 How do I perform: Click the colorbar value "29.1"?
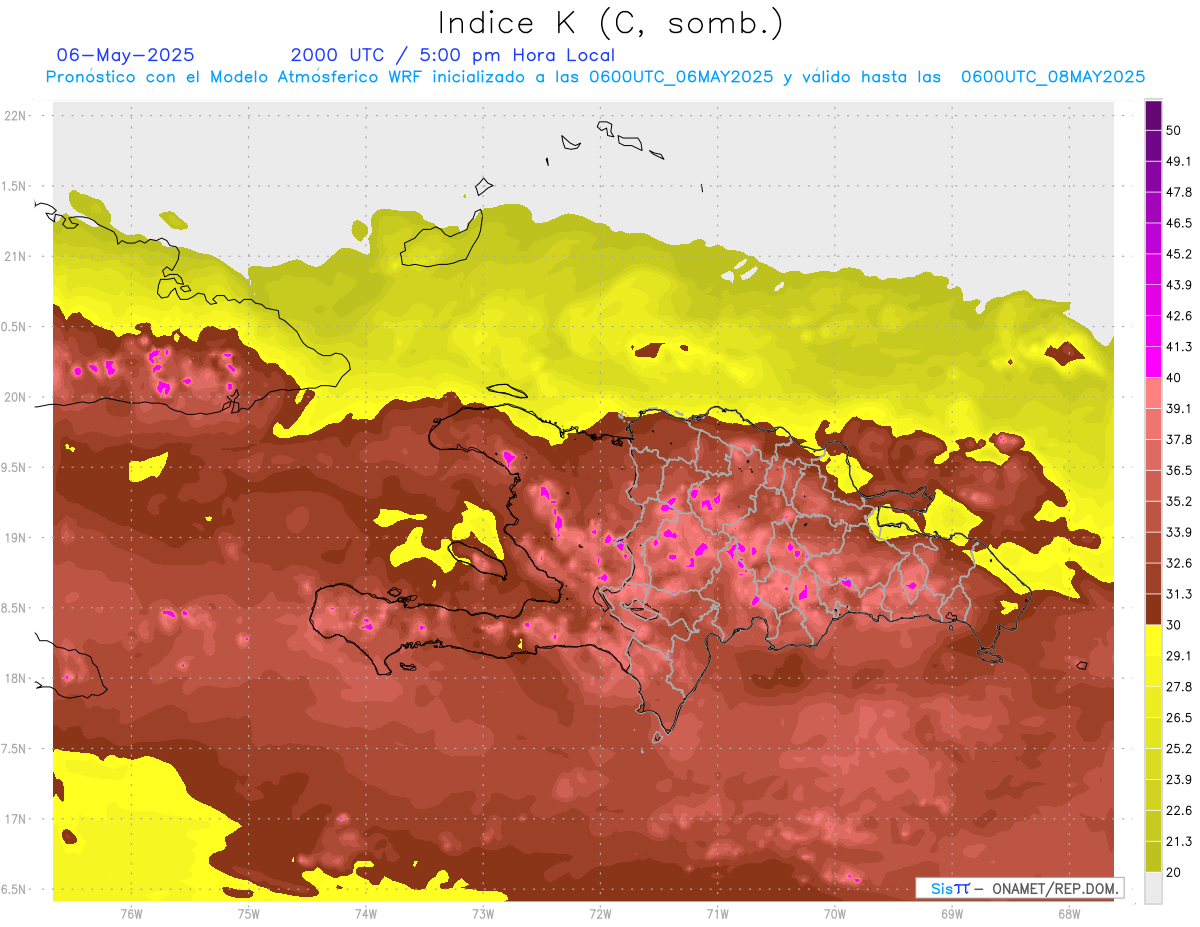(x=1179, y=655)
